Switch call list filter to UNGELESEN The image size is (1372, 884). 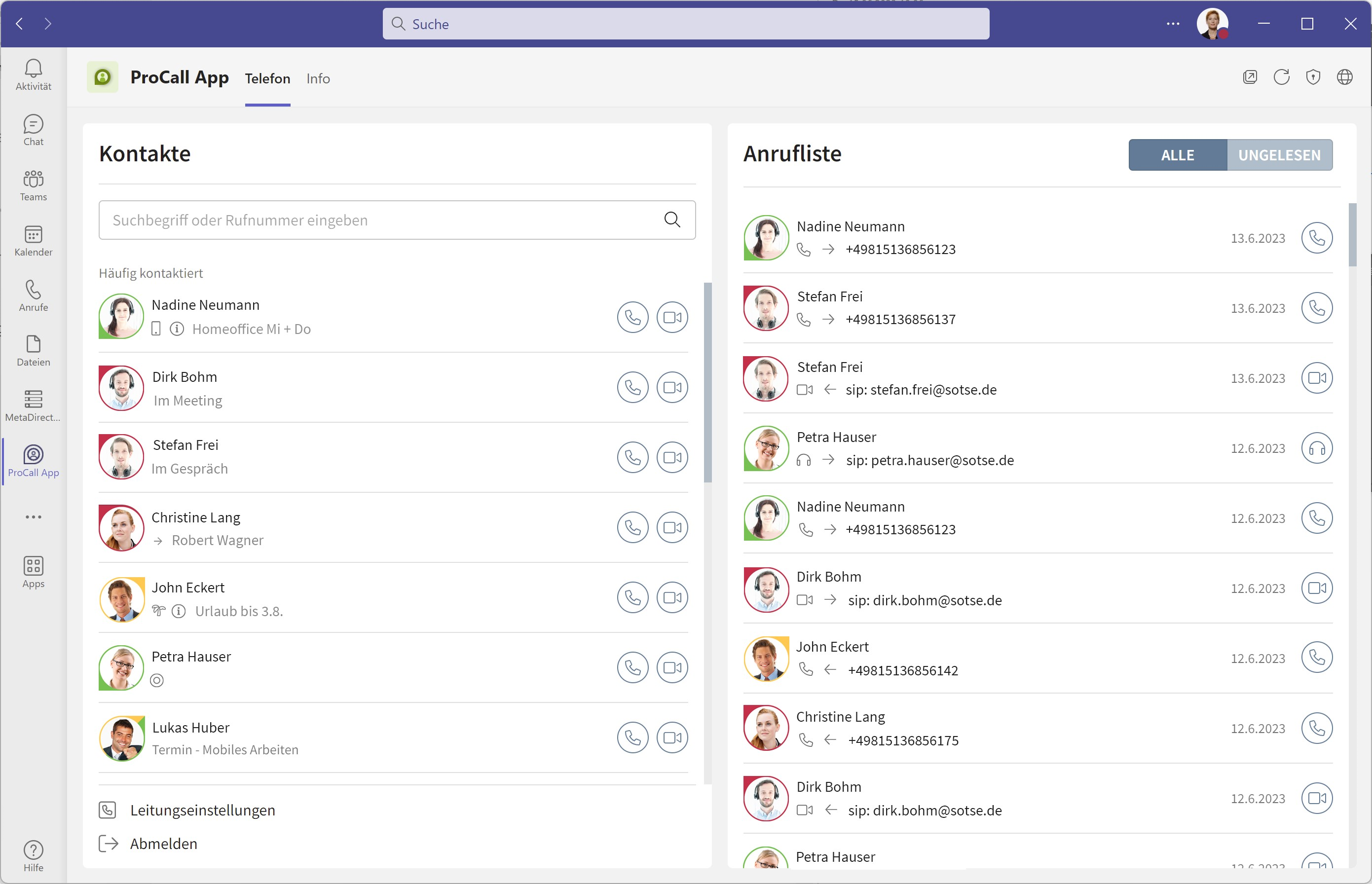point(1279,155)
